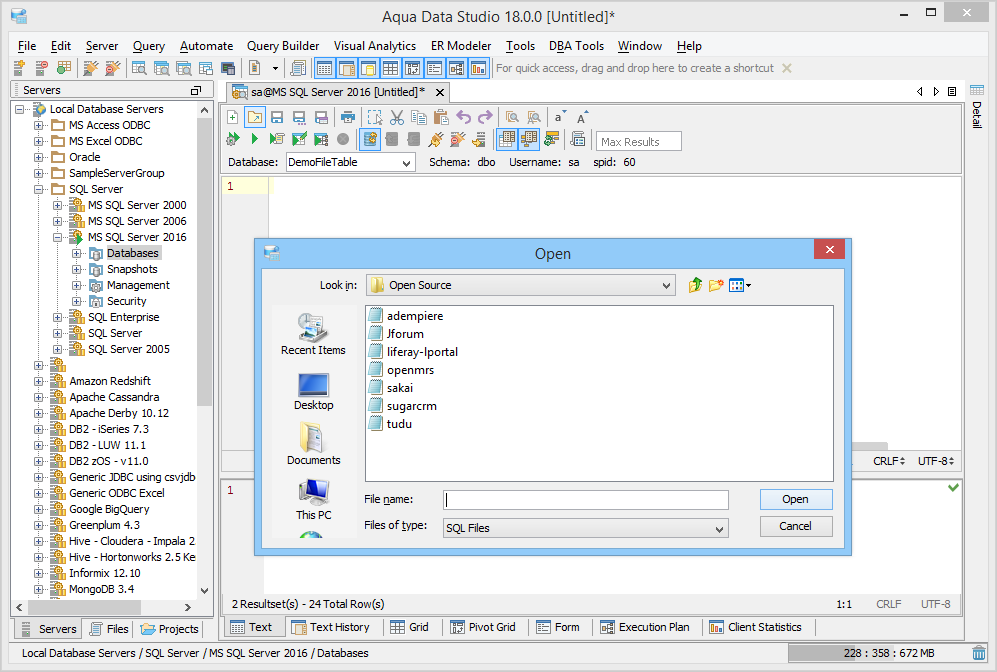
Task: Click the Max Results input field
Action: click(x=638, y=141)
